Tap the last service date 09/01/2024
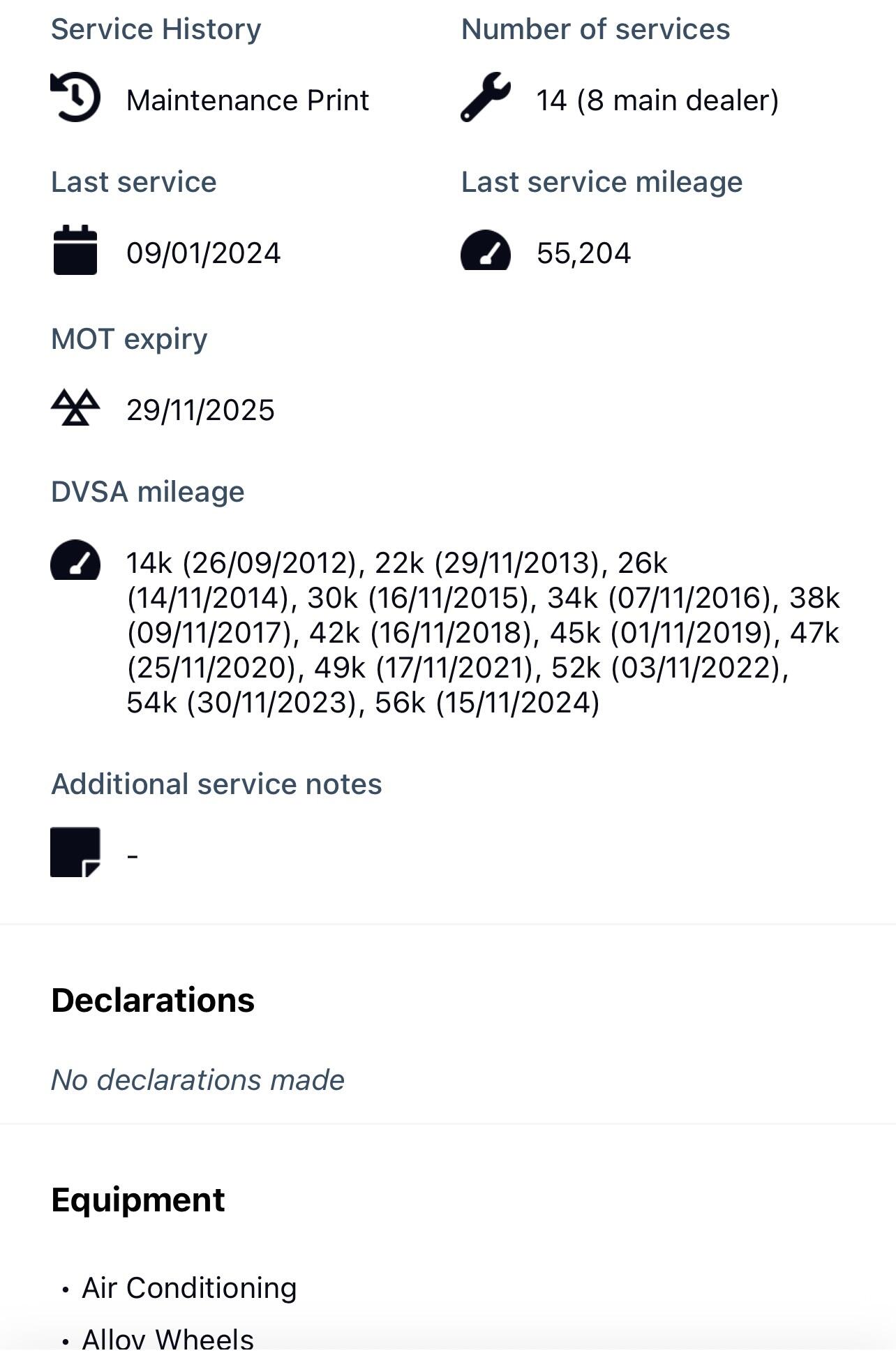This screenshot has height=1360, width=896. tap(203, 253)
